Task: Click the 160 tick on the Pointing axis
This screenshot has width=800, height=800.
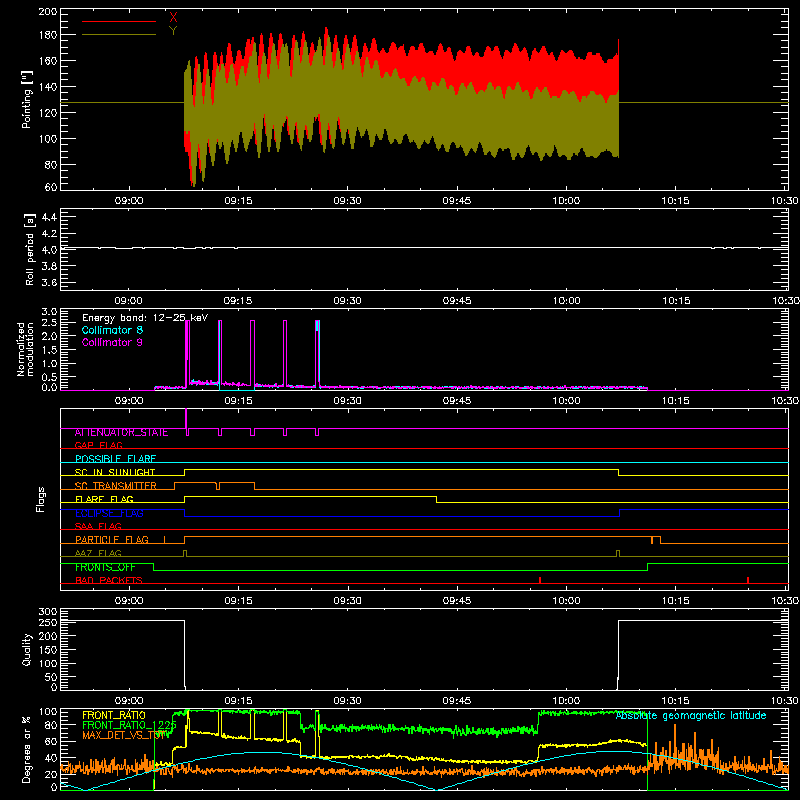Action: point(47,61)
